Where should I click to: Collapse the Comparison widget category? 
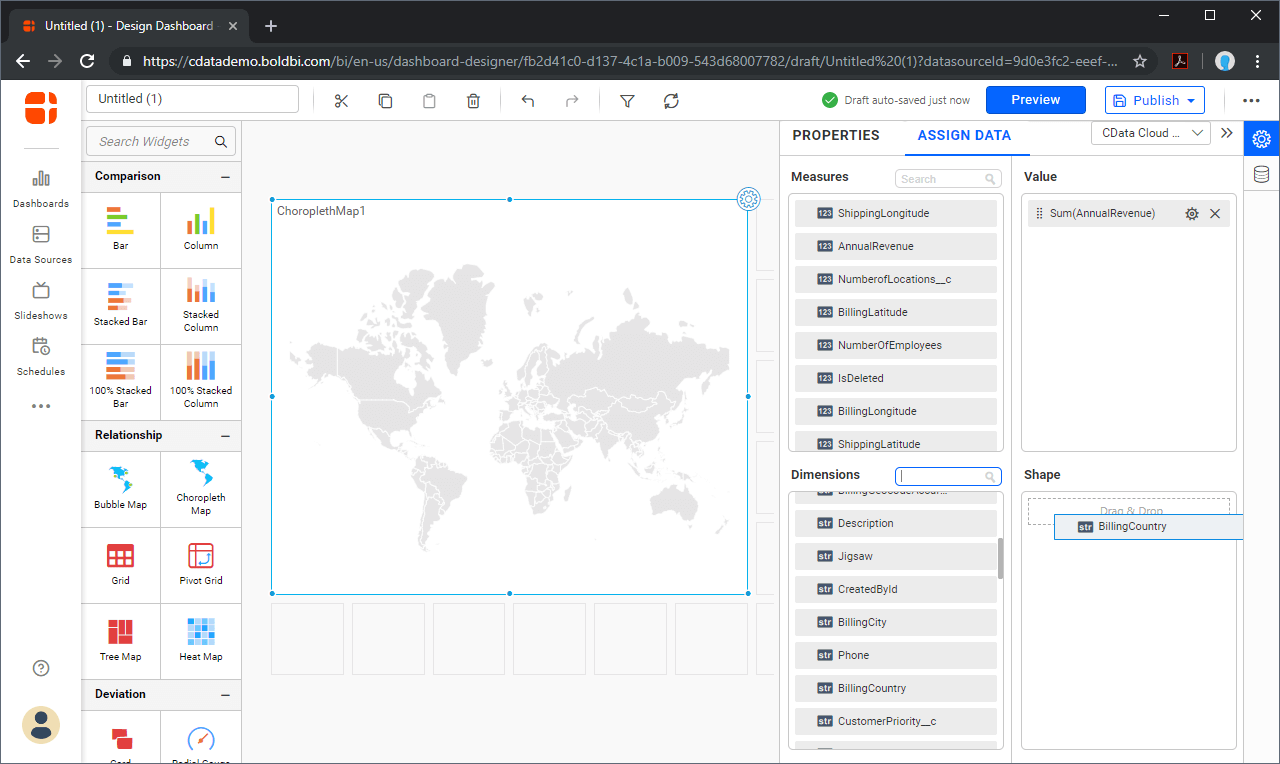tap(226, 177)
